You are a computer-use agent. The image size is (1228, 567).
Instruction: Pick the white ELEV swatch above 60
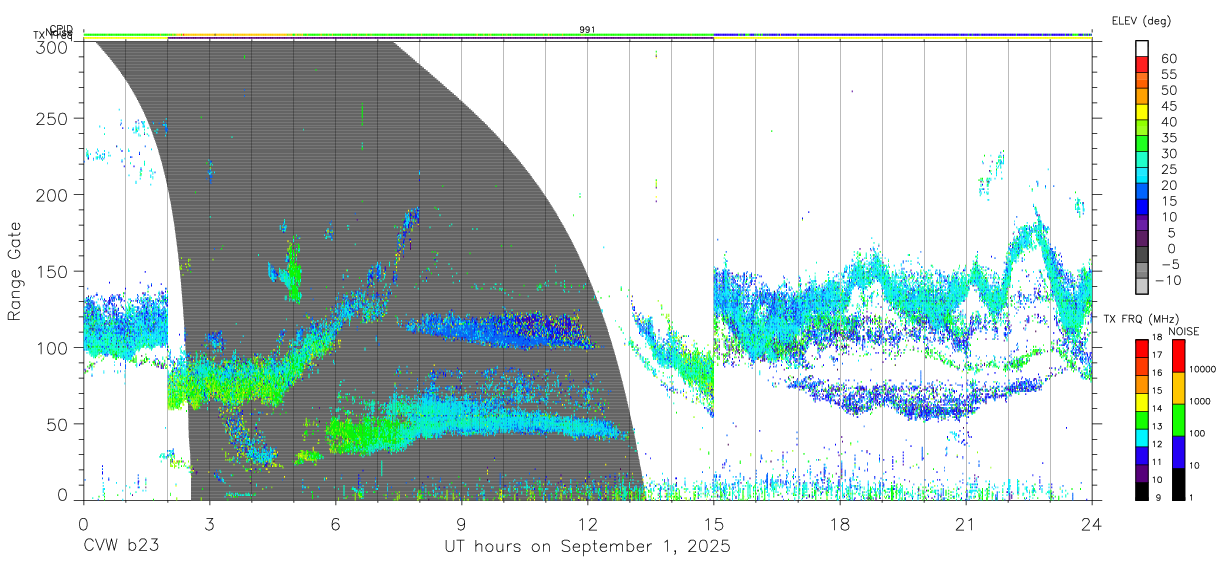[x=1143, y=50]
